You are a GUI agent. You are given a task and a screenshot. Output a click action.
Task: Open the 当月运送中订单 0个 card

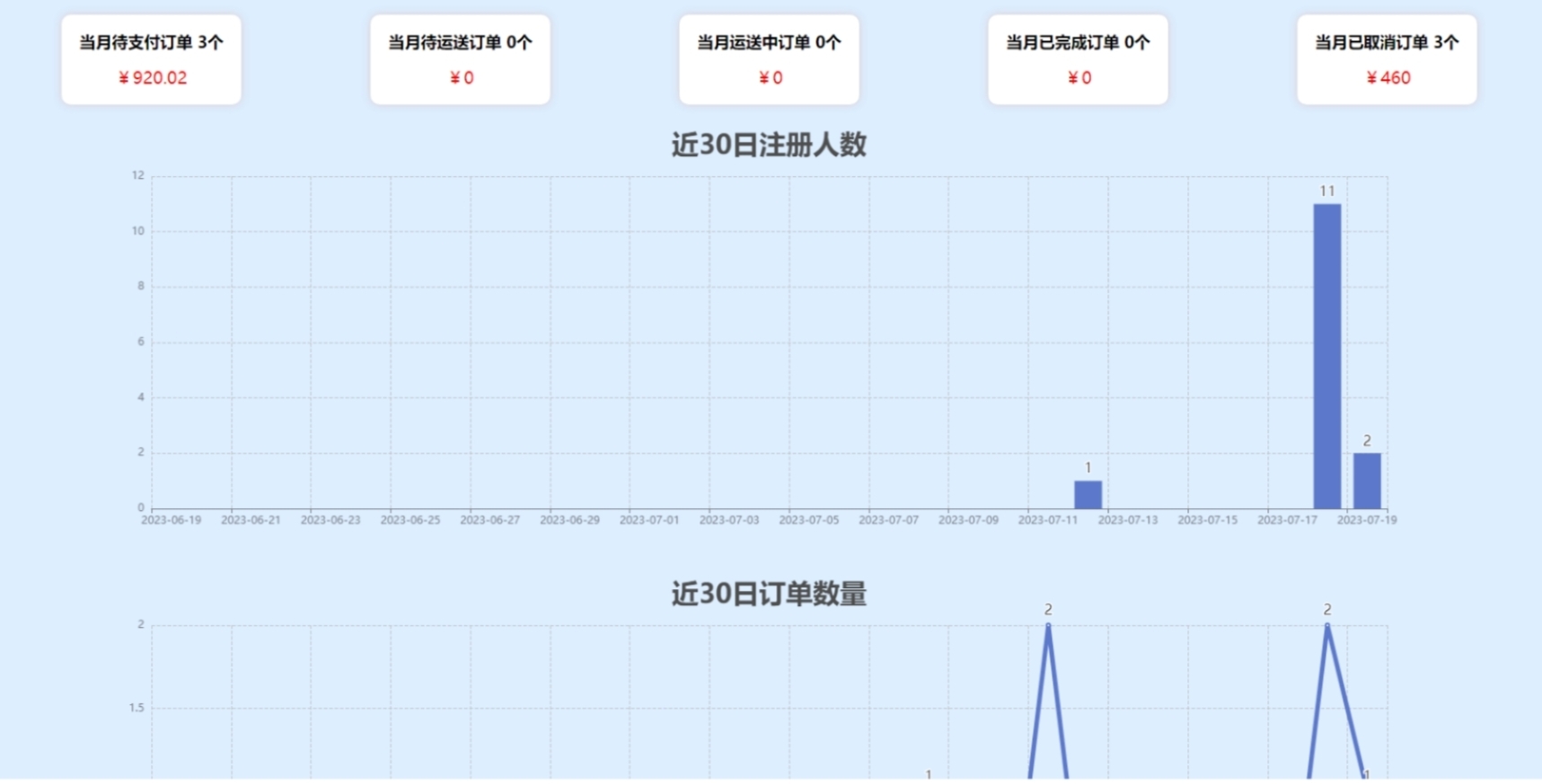[769, 59]
